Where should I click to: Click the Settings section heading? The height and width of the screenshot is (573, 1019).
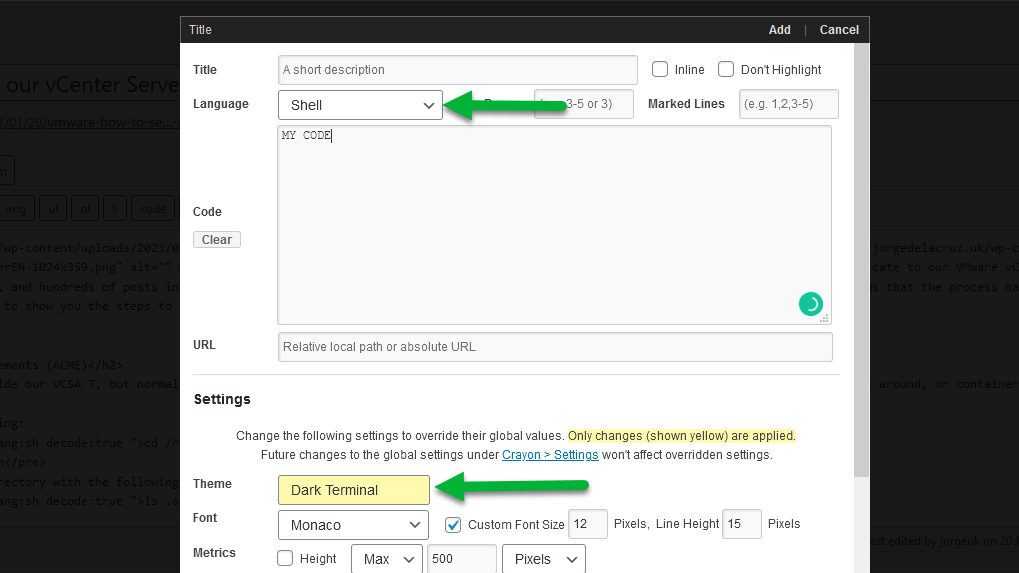[x=222, y=399]
